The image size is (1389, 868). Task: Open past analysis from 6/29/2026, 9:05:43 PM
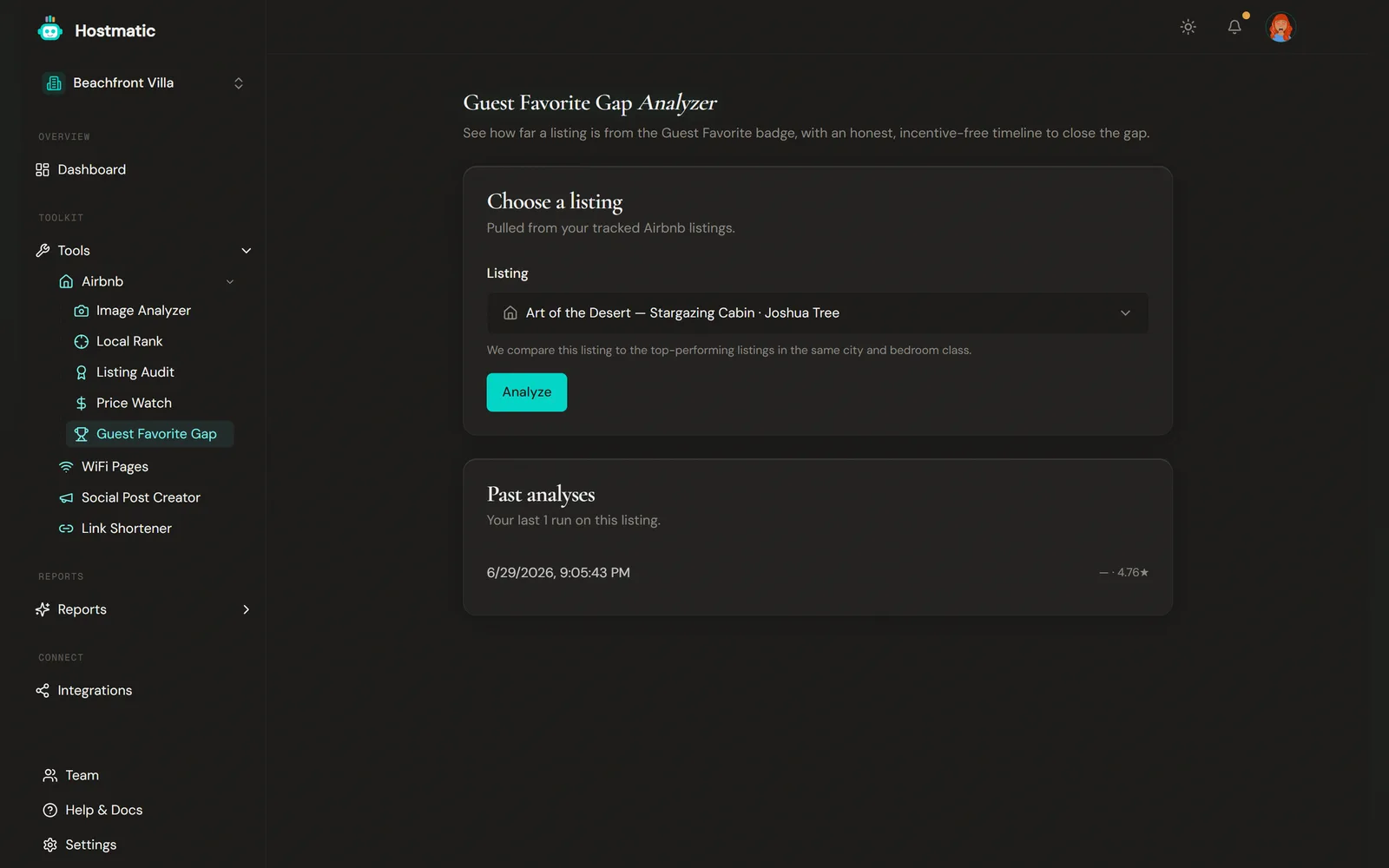click(818, 573)
